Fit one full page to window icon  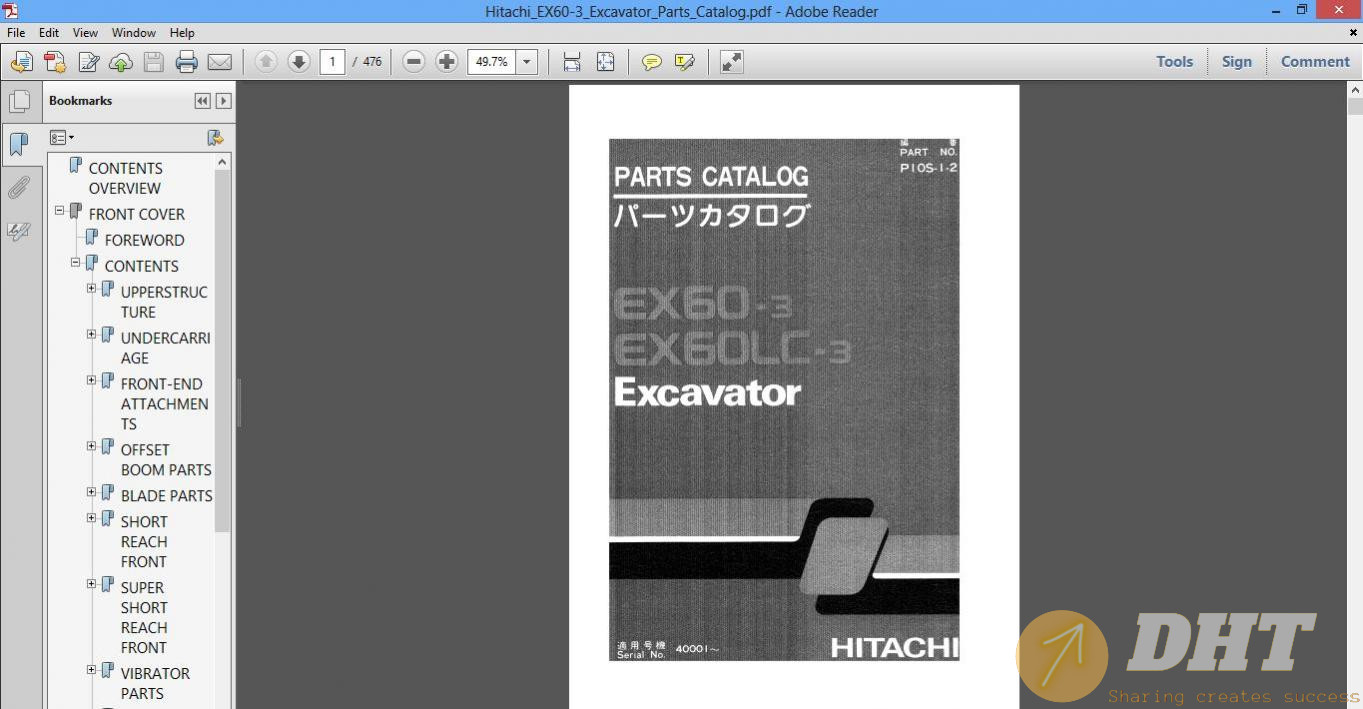tap(605, 62)
